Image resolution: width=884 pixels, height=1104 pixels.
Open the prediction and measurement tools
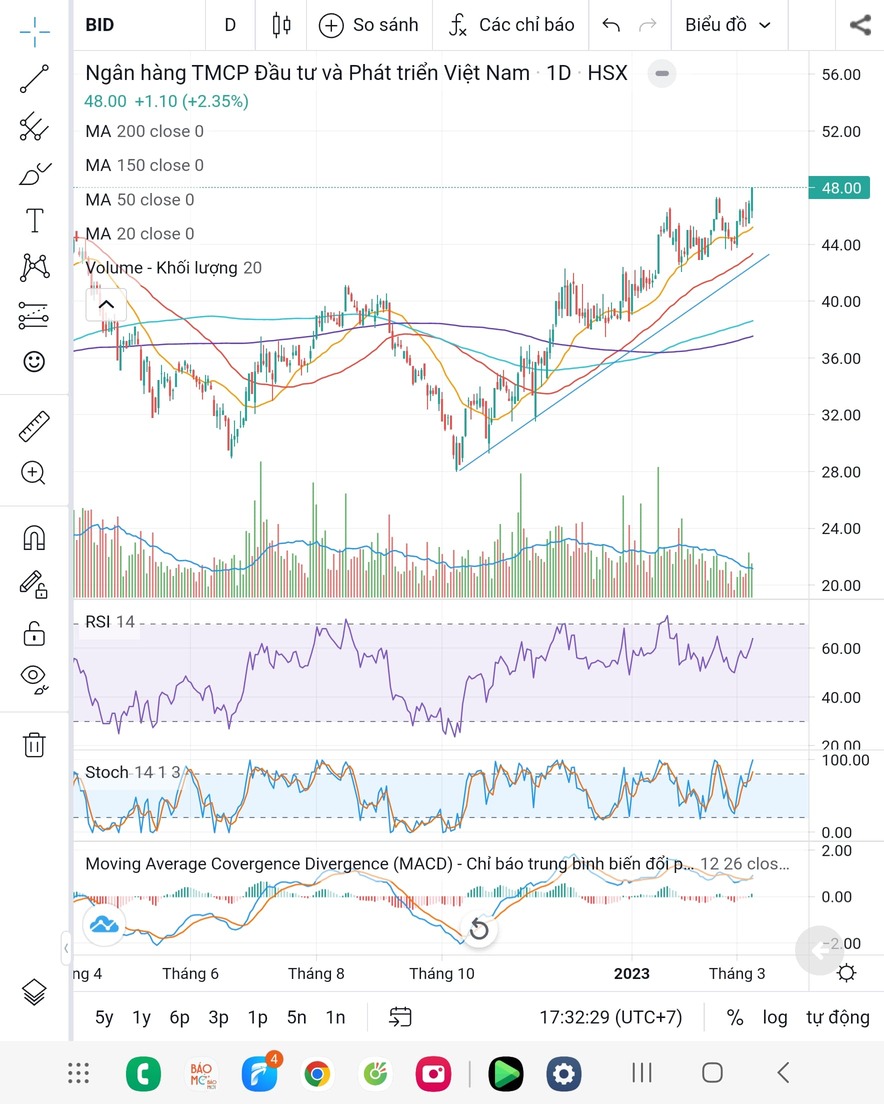(x=34, y=315)
